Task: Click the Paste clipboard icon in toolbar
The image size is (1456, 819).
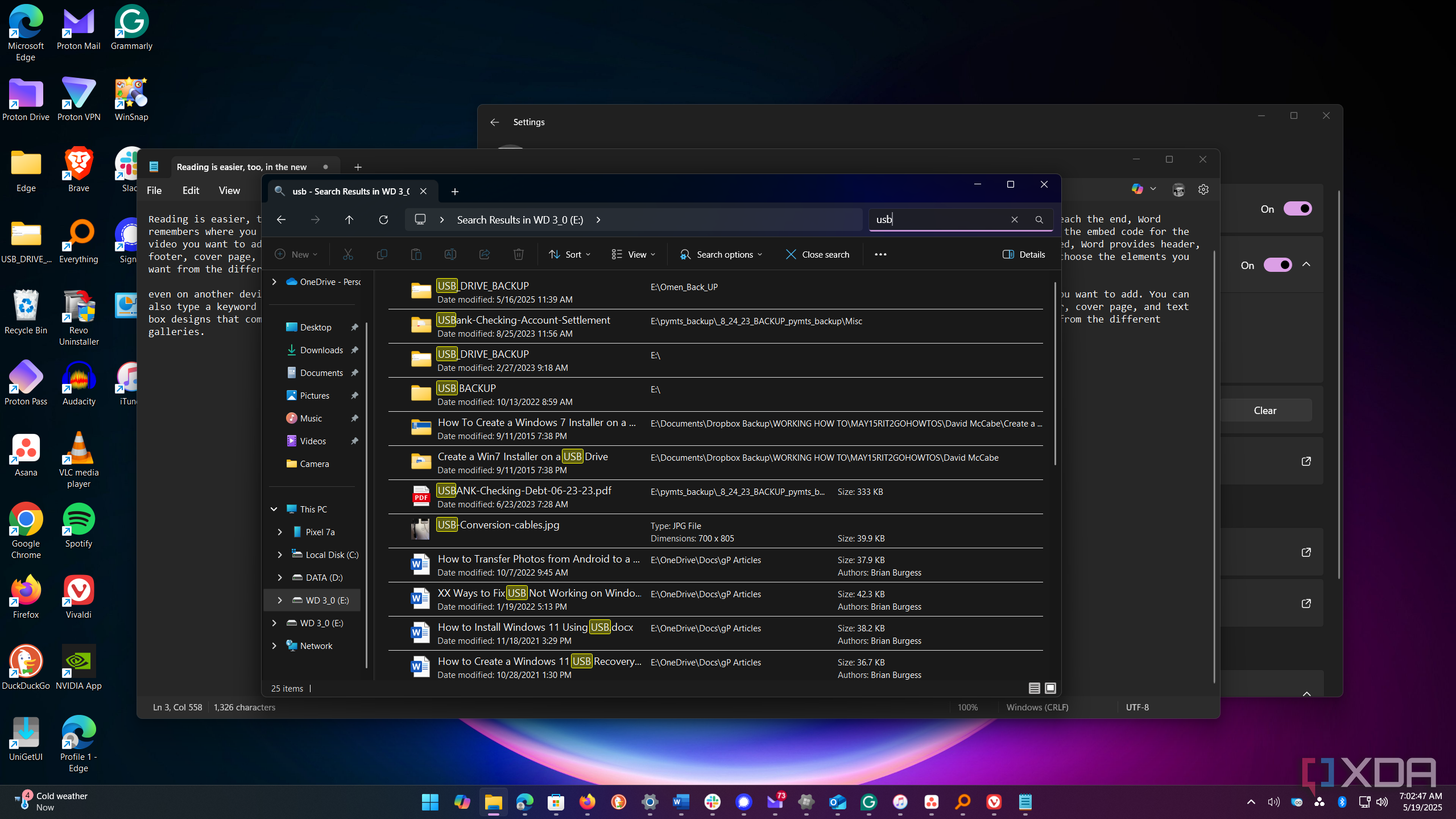Action: click(416, 254)
